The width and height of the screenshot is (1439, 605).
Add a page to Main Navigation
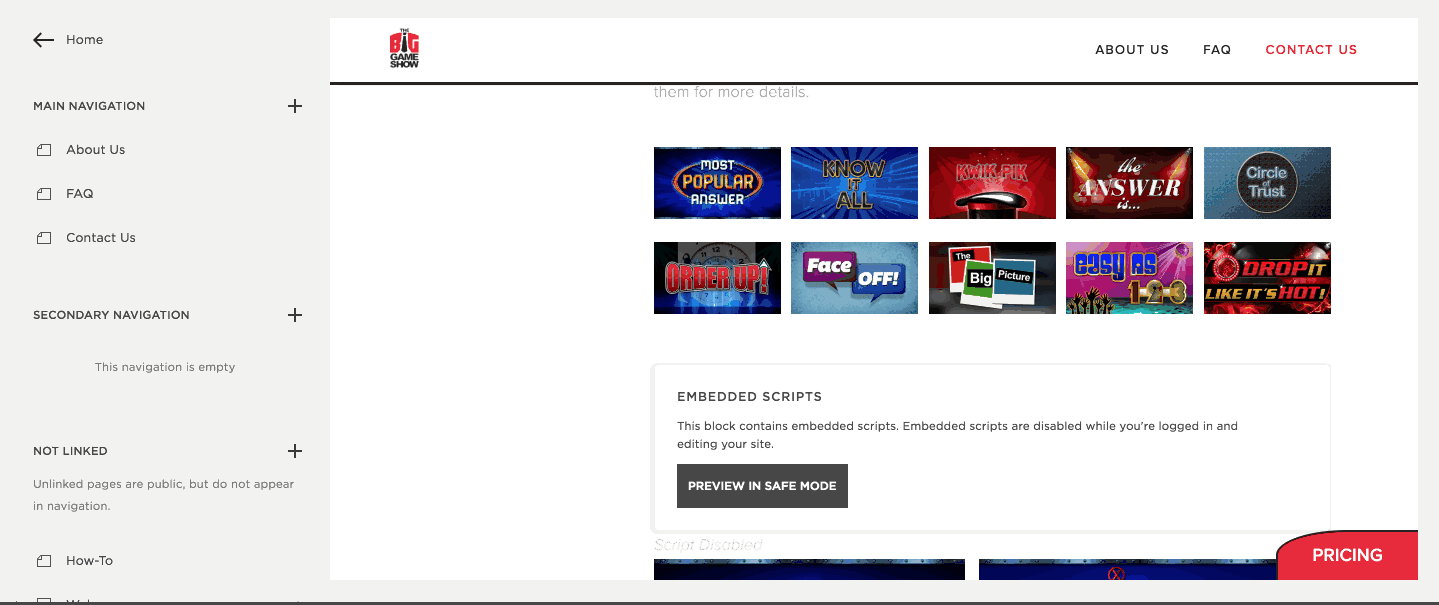[x=295, y=106]
